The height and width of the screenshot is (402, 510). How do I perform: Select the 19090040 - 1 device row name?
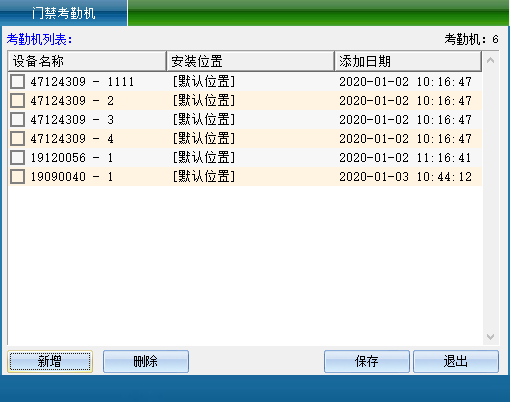[x=72, y=177]
